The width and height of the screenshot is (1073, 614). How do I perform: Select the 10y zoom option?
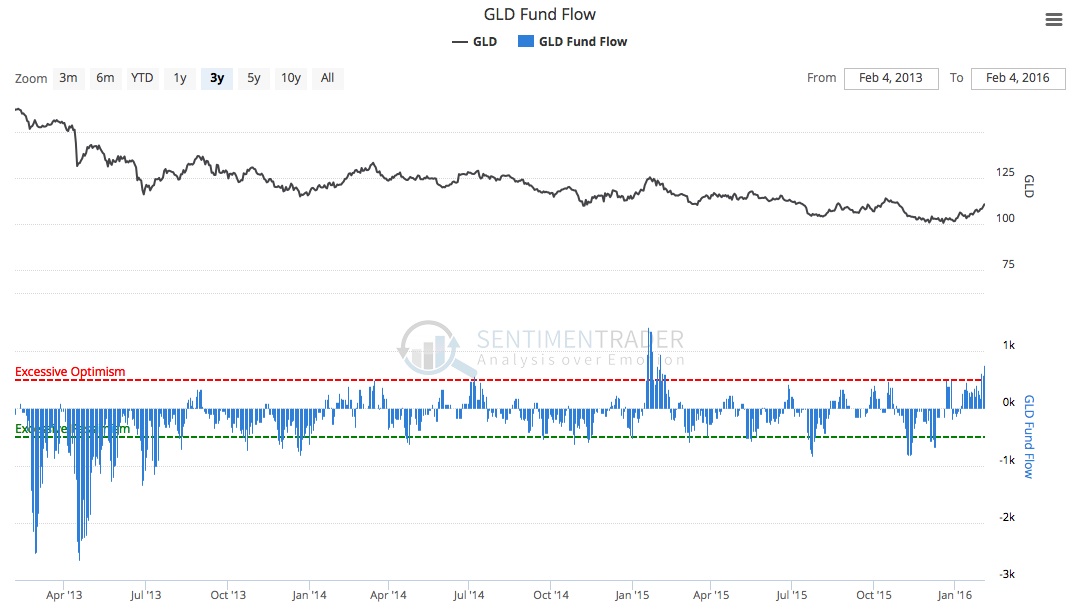(291, 78)
